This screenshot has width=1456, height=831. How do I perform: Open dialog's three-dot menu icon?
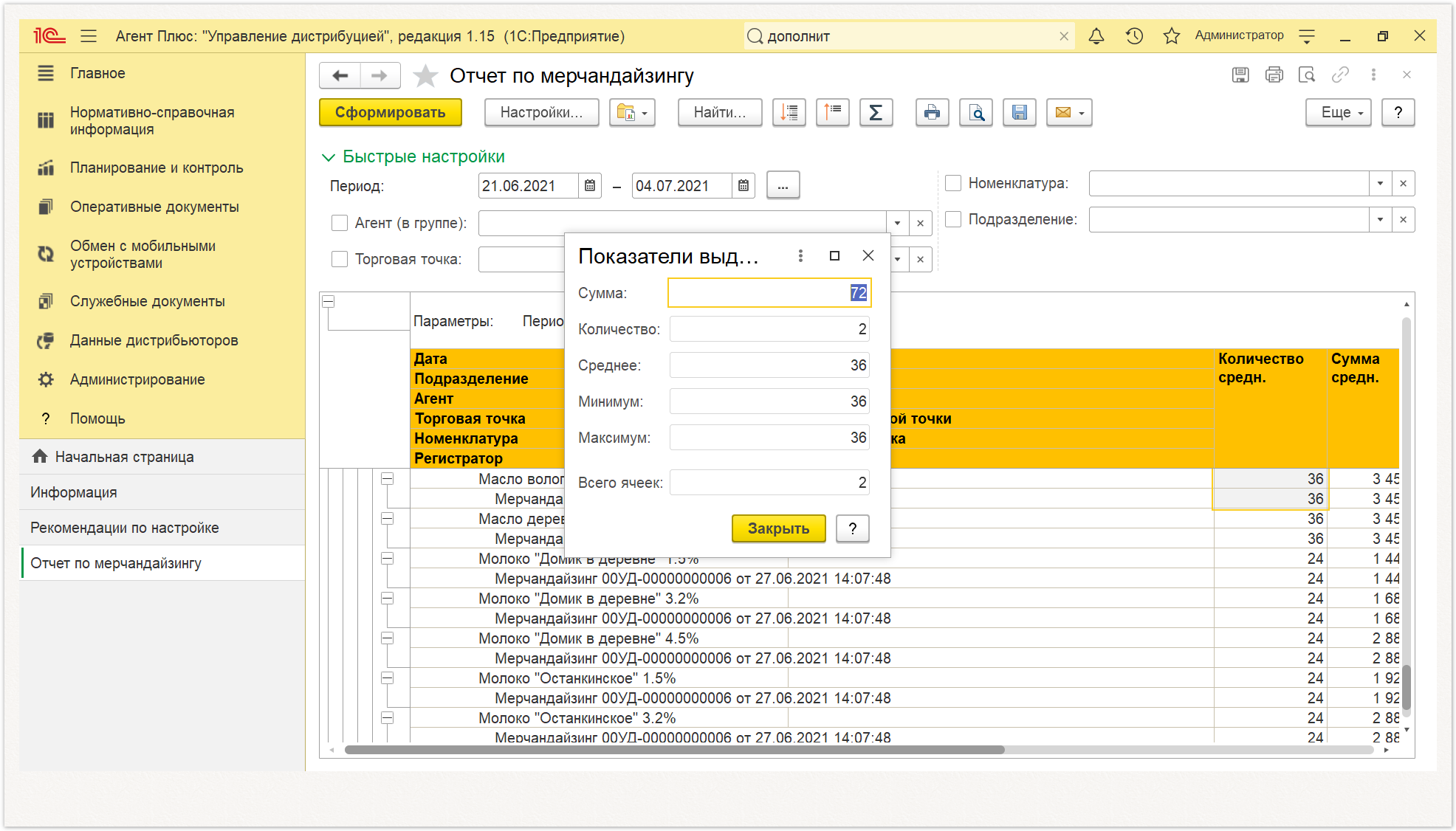click(800, 256)
